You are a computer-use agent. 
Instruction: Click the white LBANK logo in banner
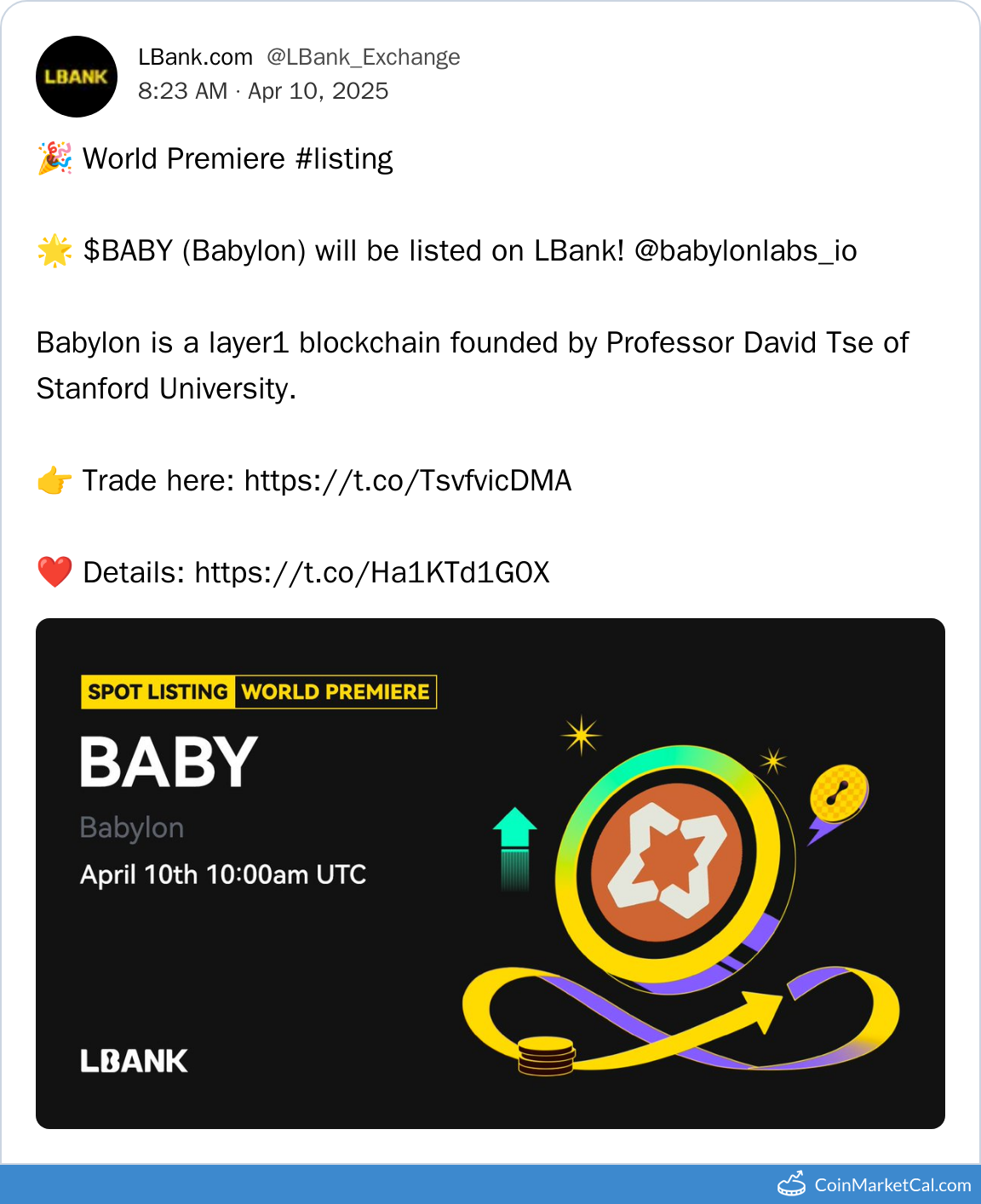tap(134, 1061)
